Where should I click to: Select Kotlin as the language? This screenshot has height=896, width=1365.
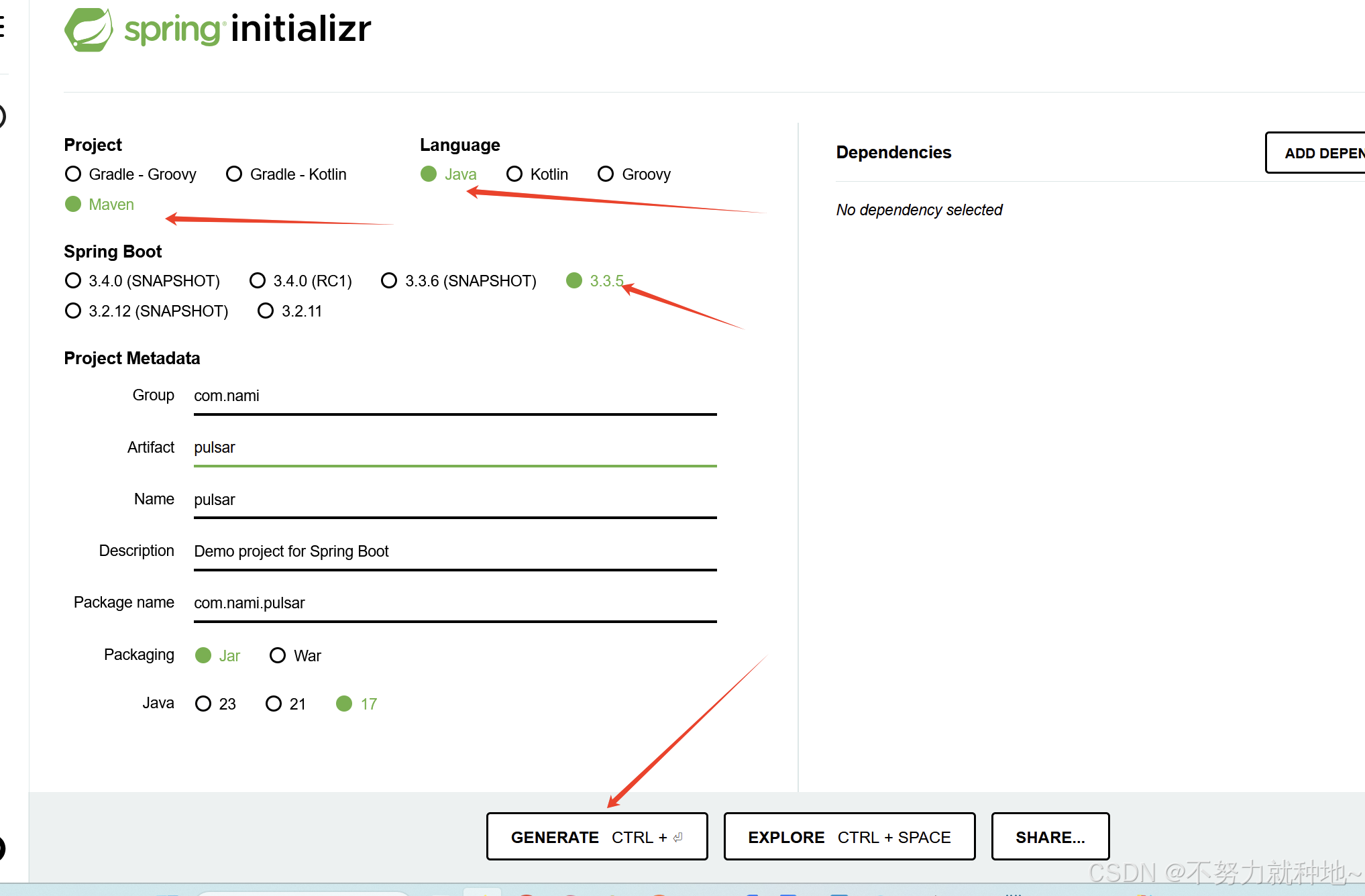point(514,174)
